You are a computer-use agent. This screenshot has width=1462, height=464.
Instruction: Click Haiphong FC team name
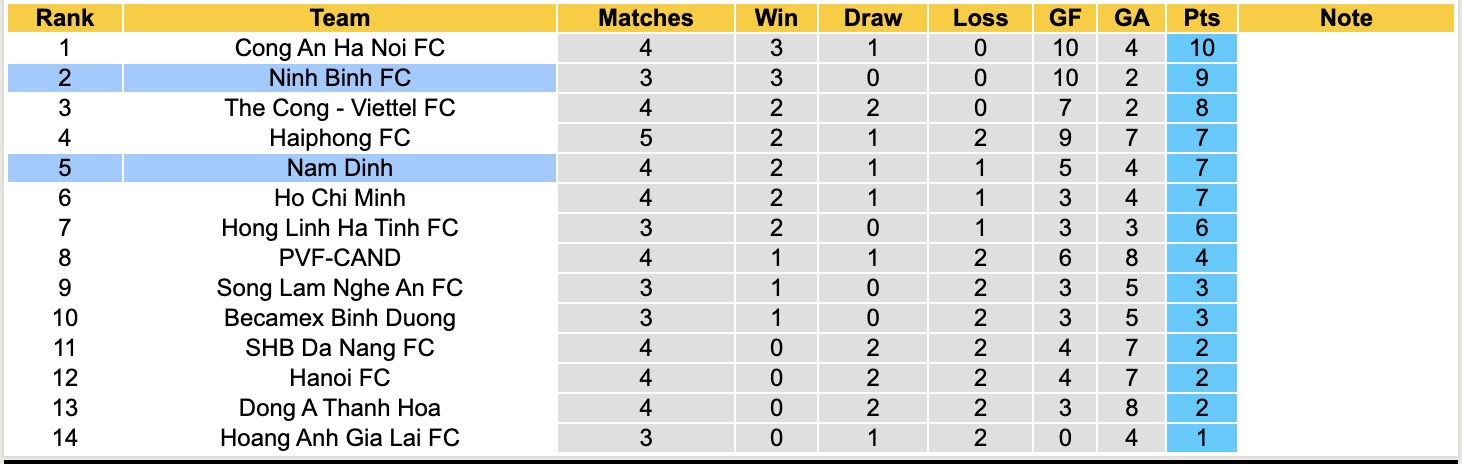coord(340,138)
